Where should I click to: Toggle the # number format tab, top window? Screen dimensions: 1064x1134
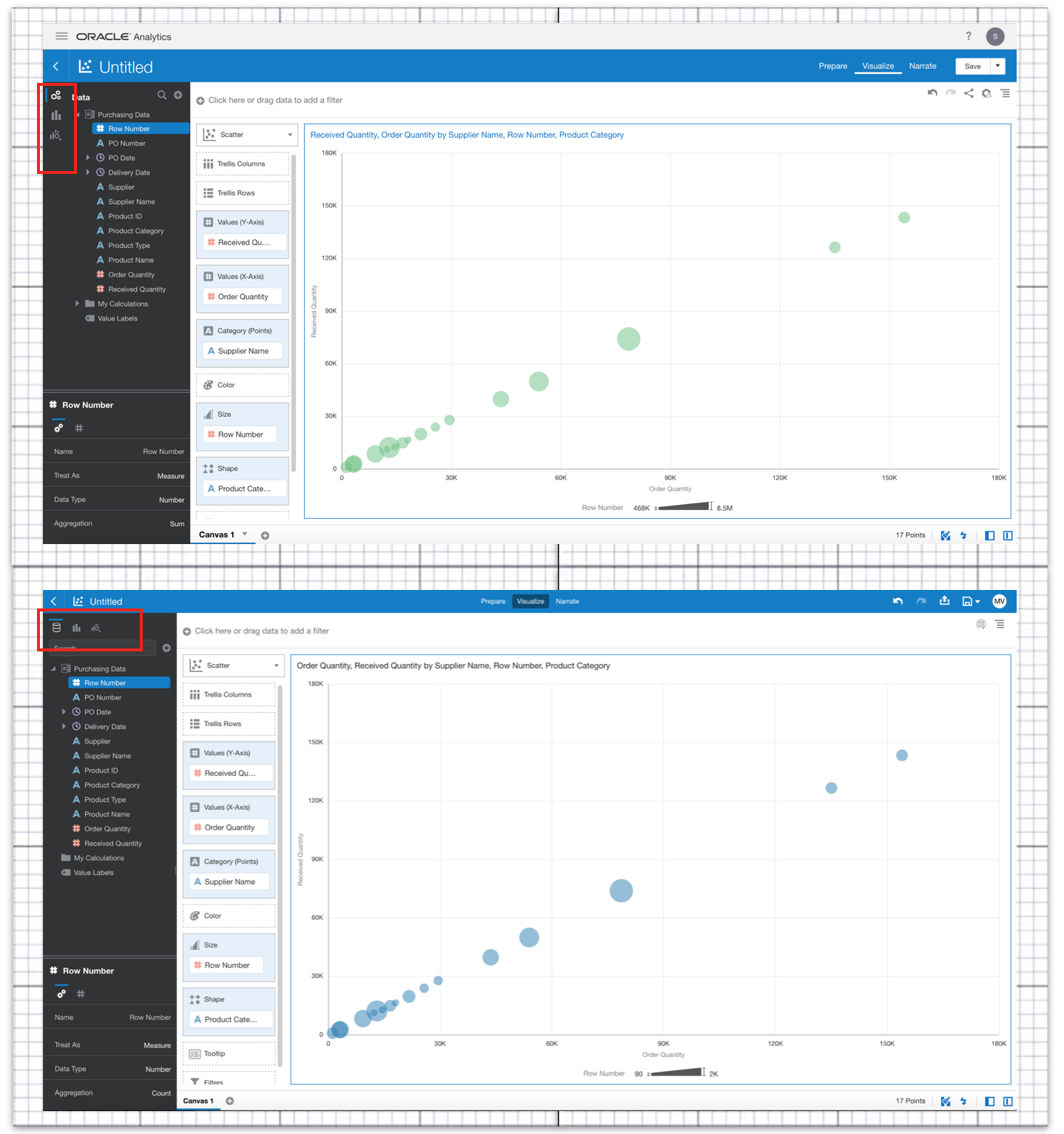click(x=79, y=428)
